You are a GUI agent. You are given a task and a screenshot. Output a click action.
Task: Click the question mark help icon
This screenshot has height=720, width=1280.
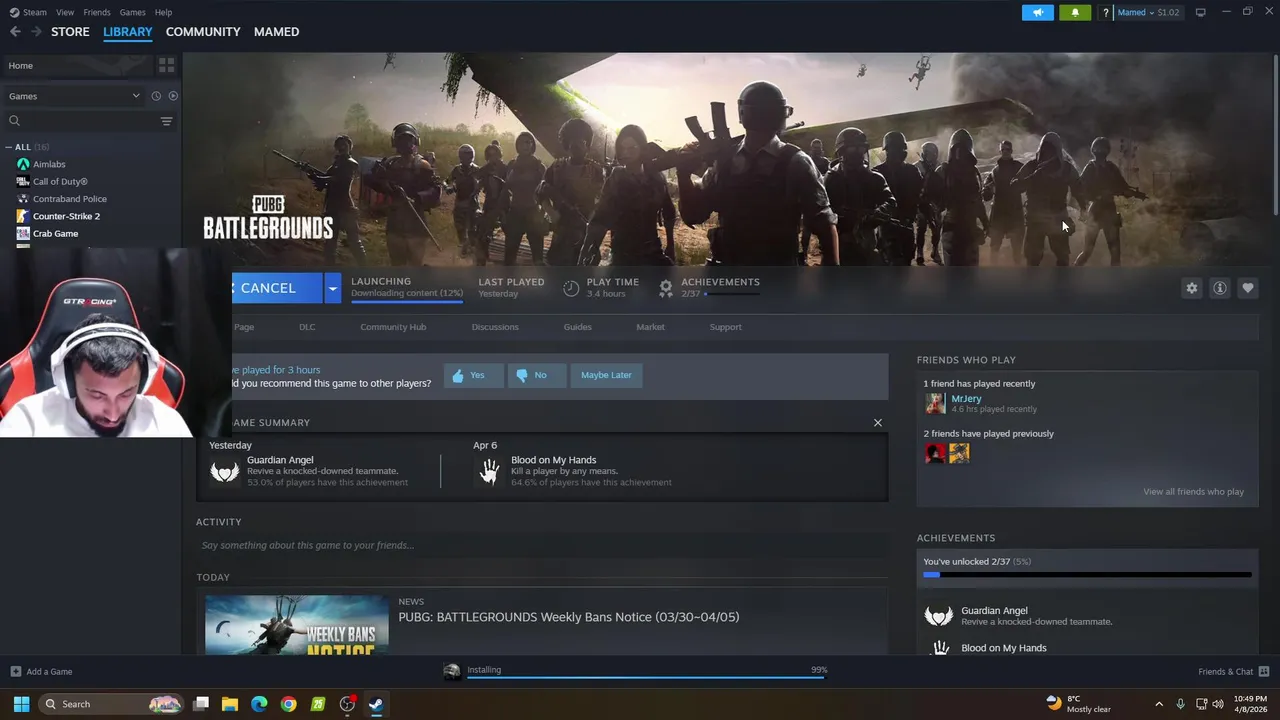click(1105, 13)
